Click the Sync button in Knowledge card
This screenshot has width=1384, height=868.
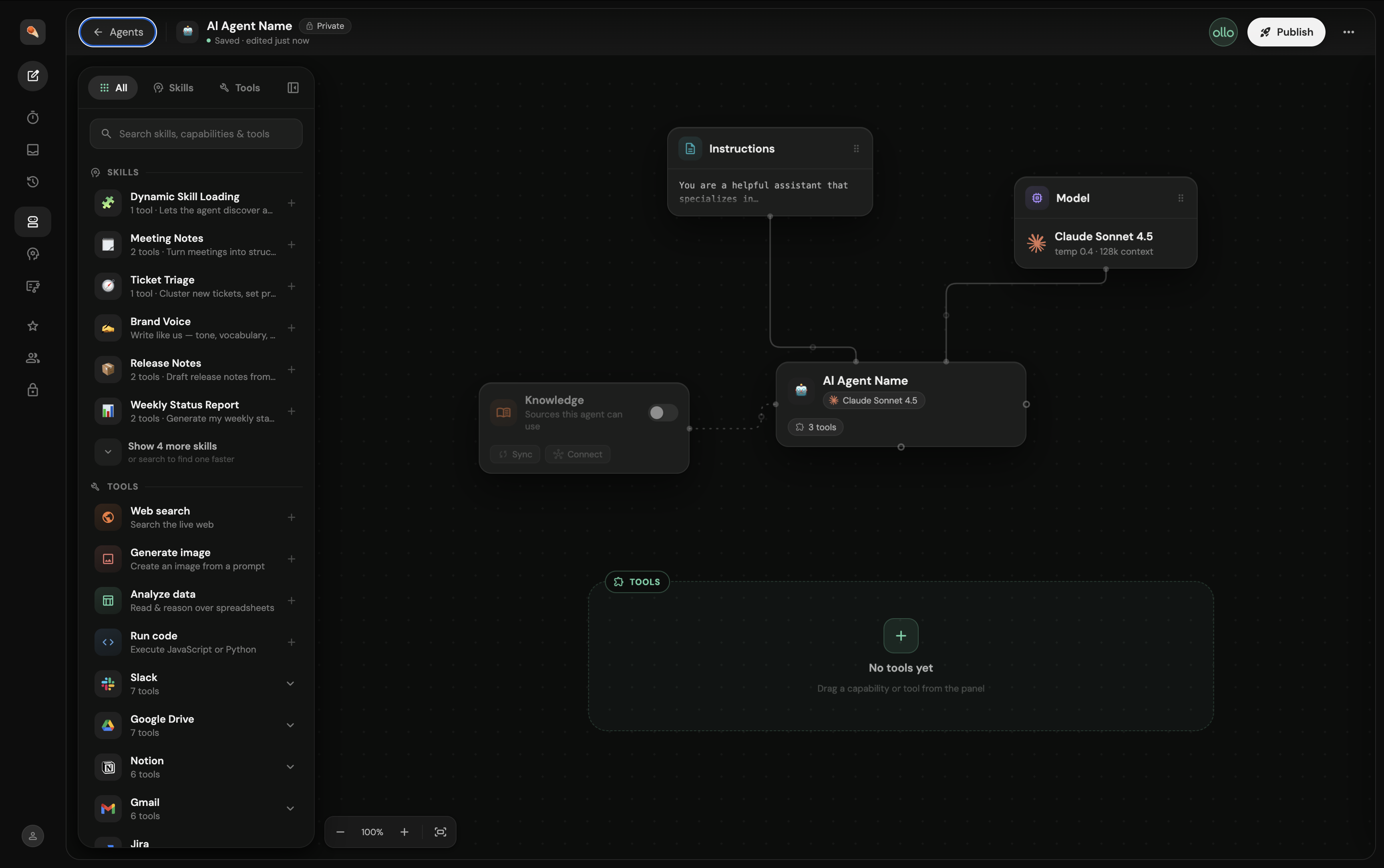(x=515, y=454)
